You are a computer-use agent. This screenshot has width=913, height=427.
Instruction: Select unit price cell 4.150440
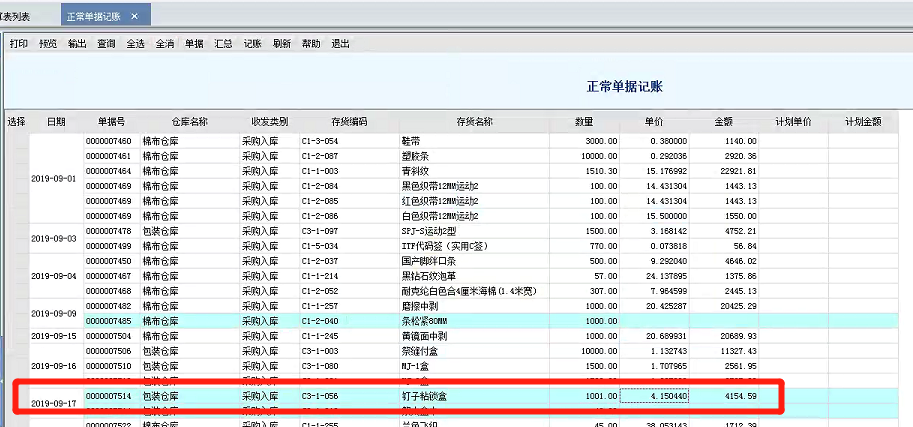[654, 396]
